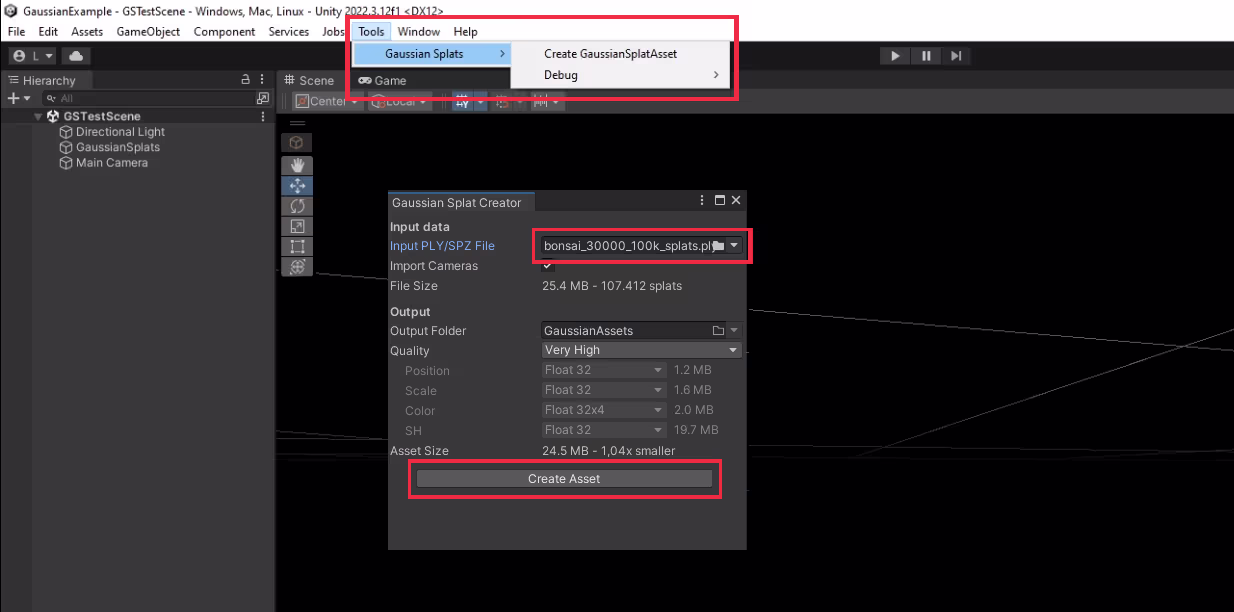This screenshot has width=1234, height=612.
Task: Open the Quality dropdown set to Very High
Action: coord(641,350)
